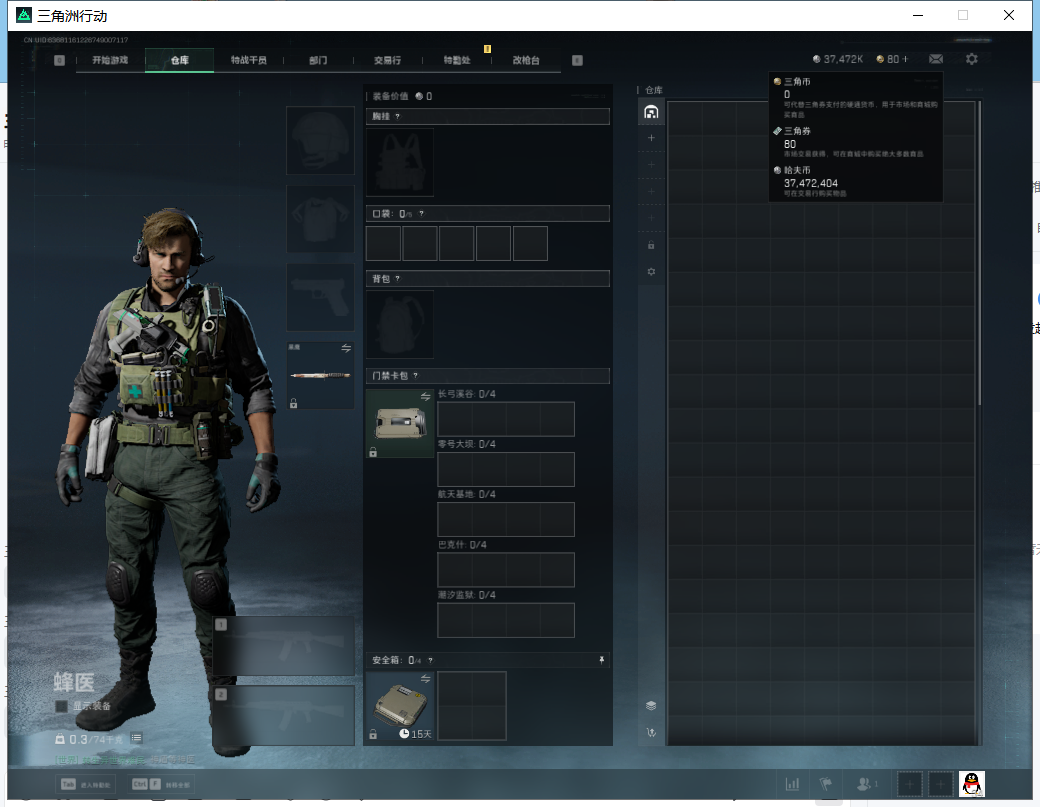The width and height of the screenshot is (1040, 807).
Task: Click lock icon on key card case
Action: pos(373,452)
